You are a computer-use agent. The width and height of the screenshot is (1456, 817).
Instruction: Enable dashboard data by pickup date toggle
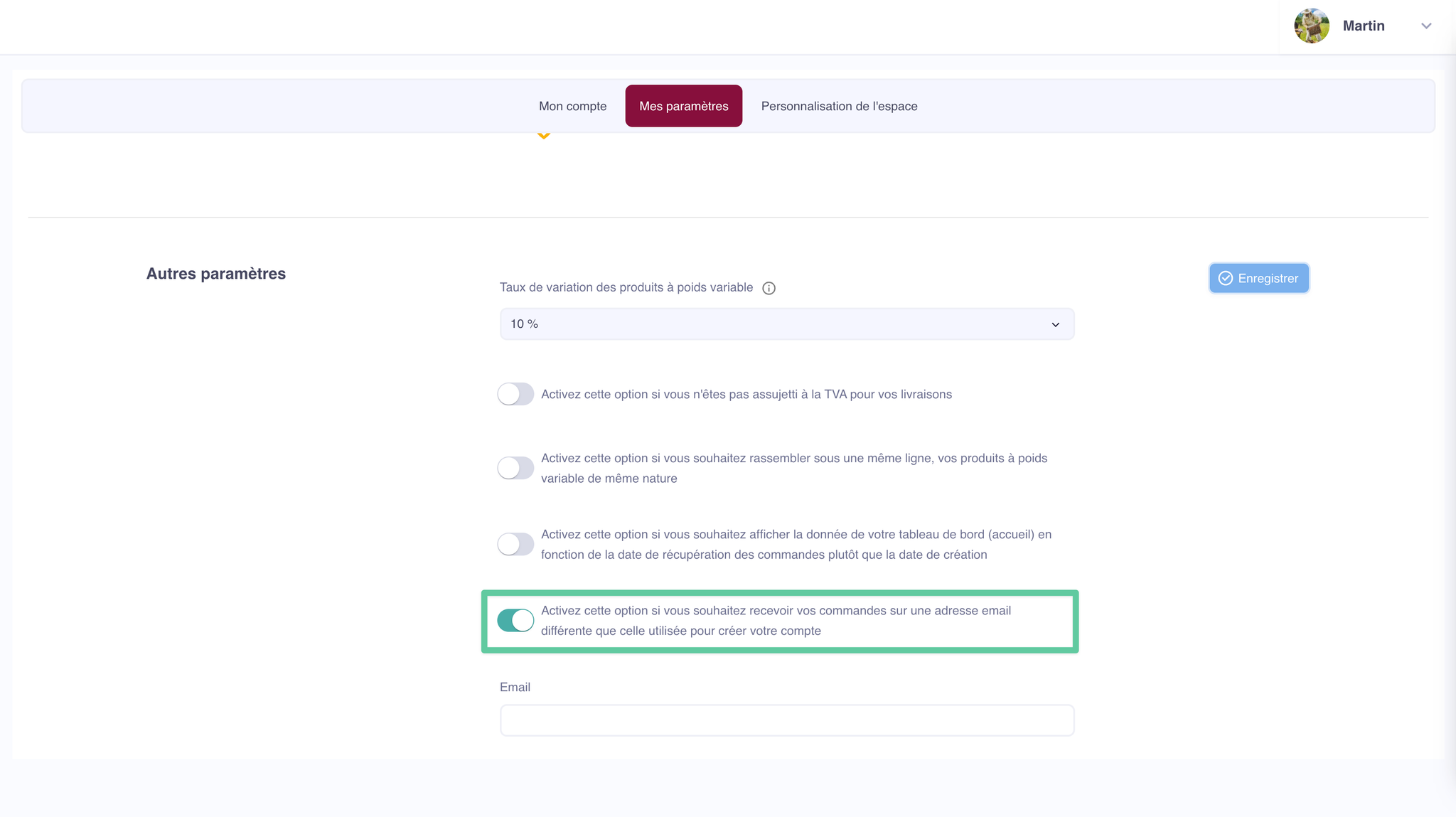click(515, 544)
